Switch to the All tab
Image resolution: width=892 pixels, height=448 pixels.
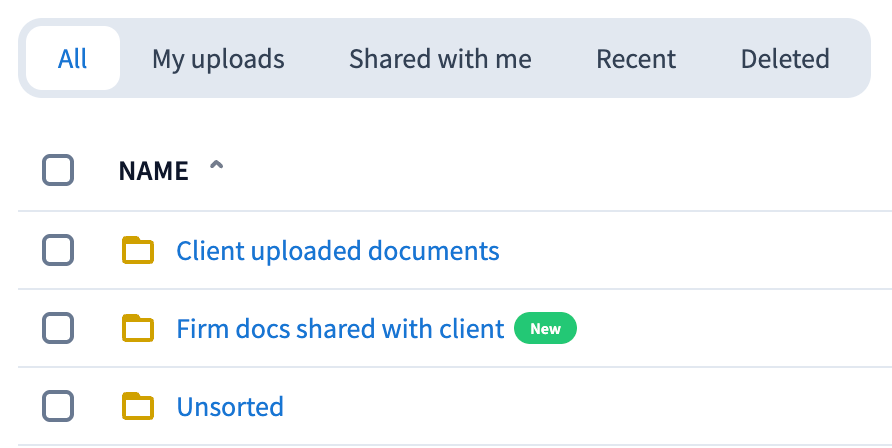(73, 59)
